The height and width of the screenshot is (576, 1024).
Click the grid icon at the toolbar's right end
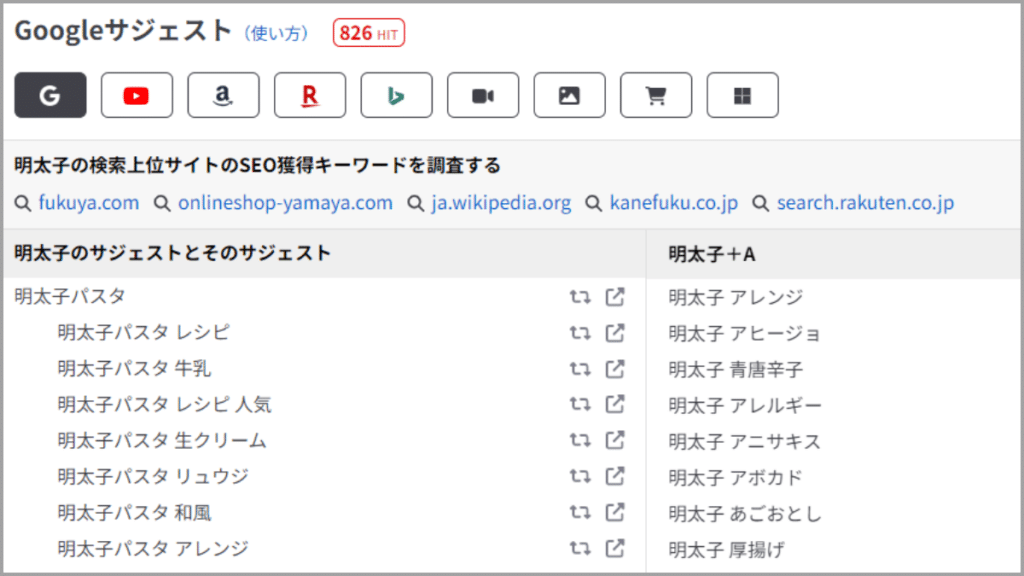[742, 95]
